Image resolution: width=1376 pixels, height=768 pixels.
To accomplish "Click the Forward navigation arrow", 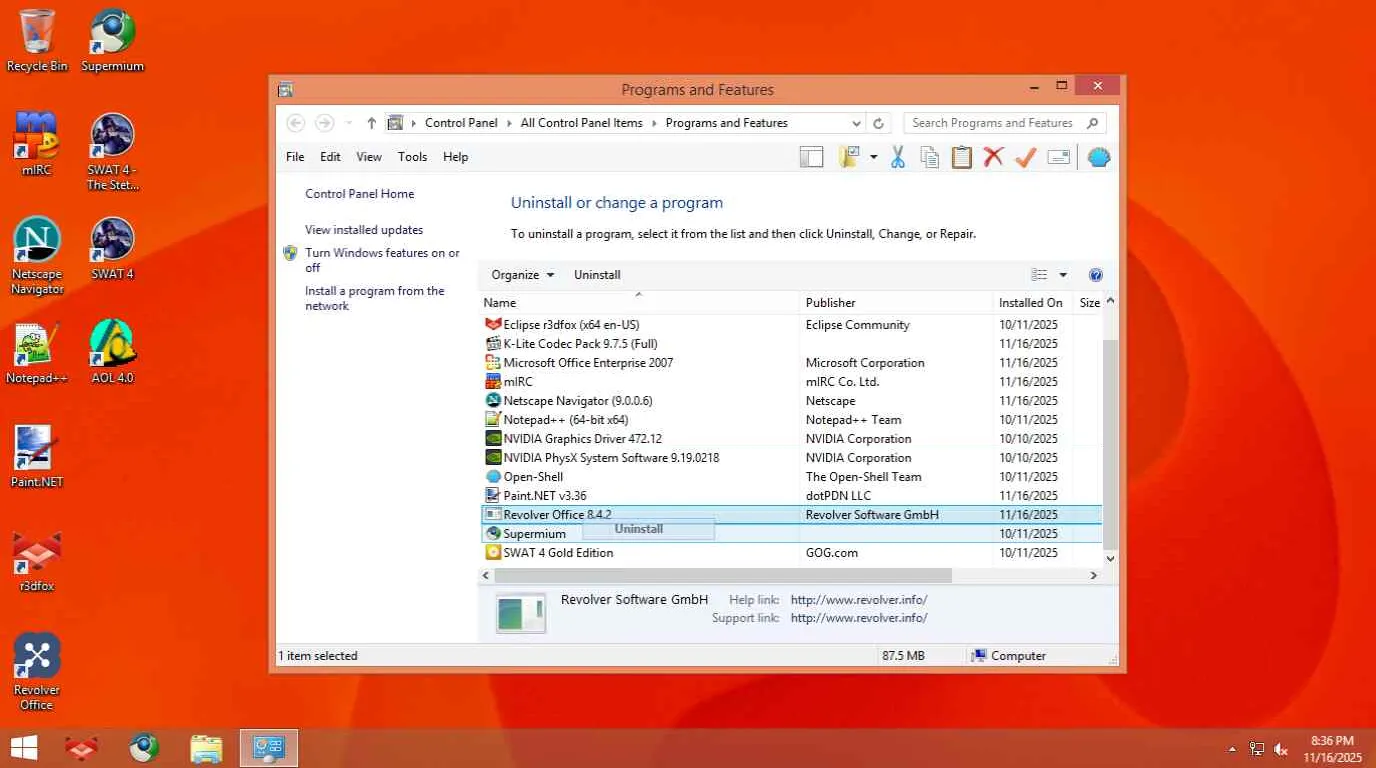I will (x=324, y=123).
